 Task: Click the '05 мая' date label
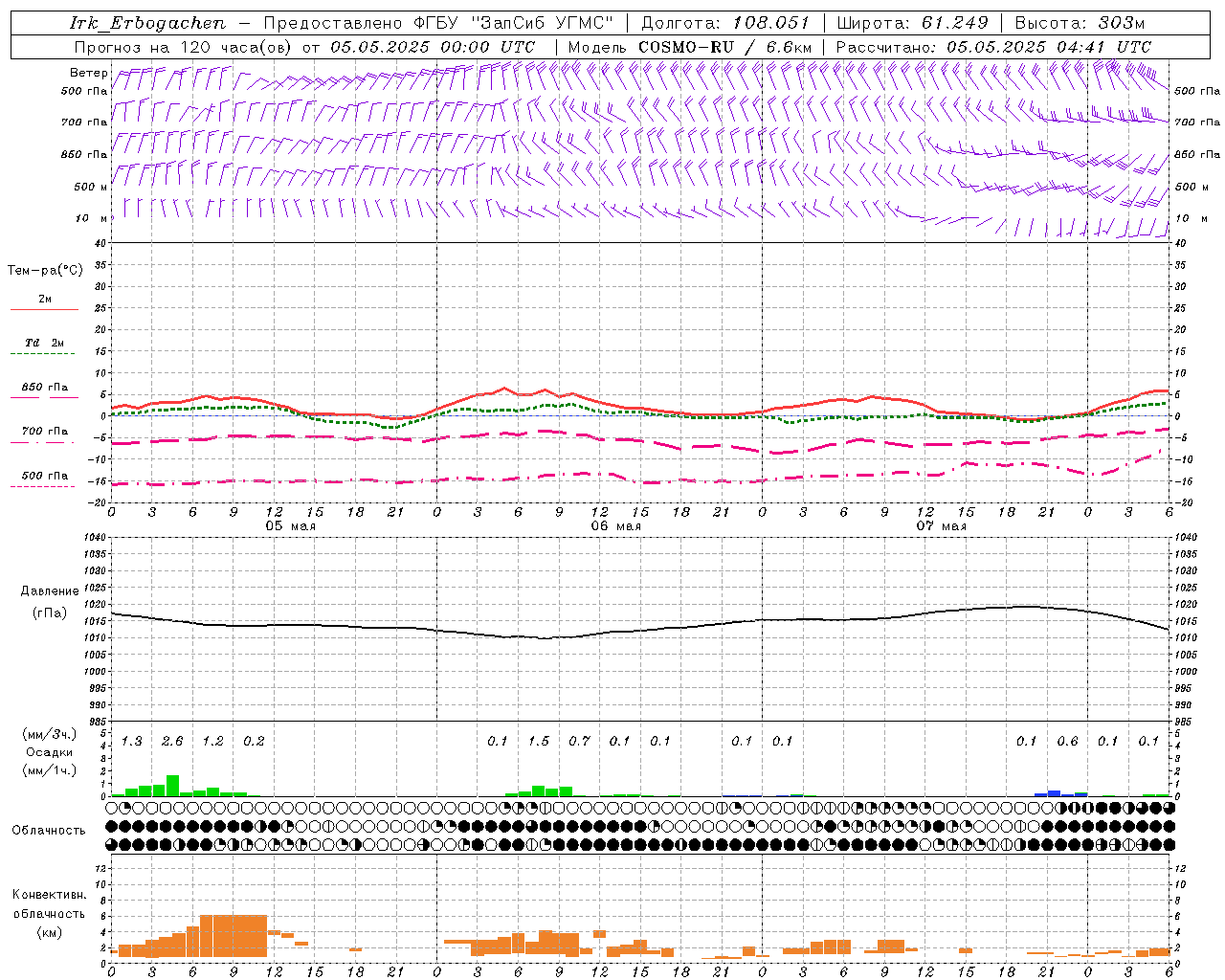pyautogui.click(x=290, y=525)
